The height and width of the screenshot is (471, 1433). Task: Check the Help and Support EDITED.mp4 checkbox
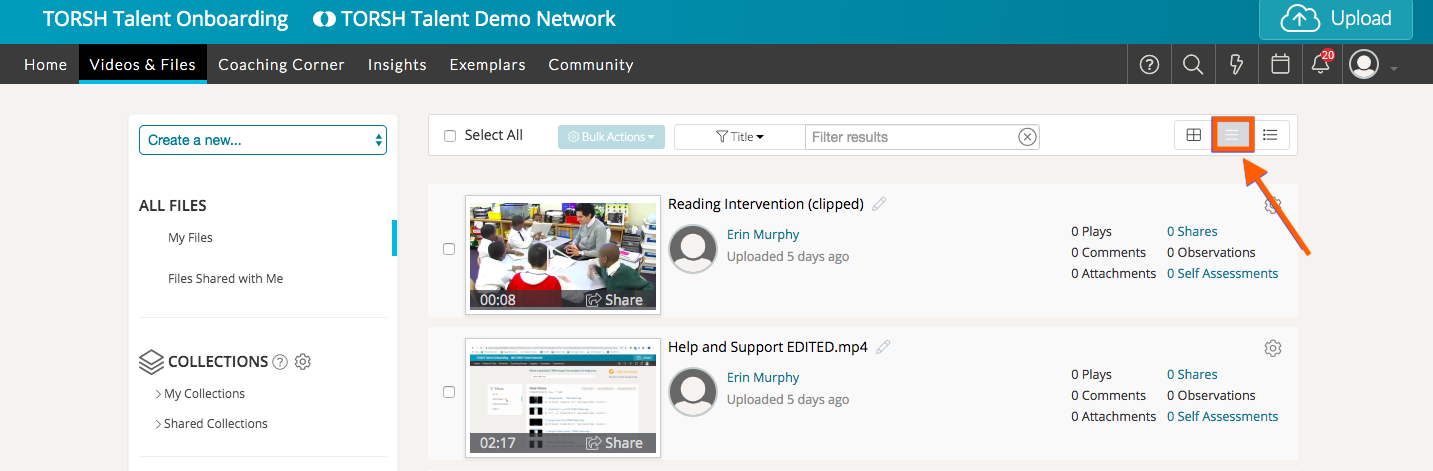tap(449, 392)
